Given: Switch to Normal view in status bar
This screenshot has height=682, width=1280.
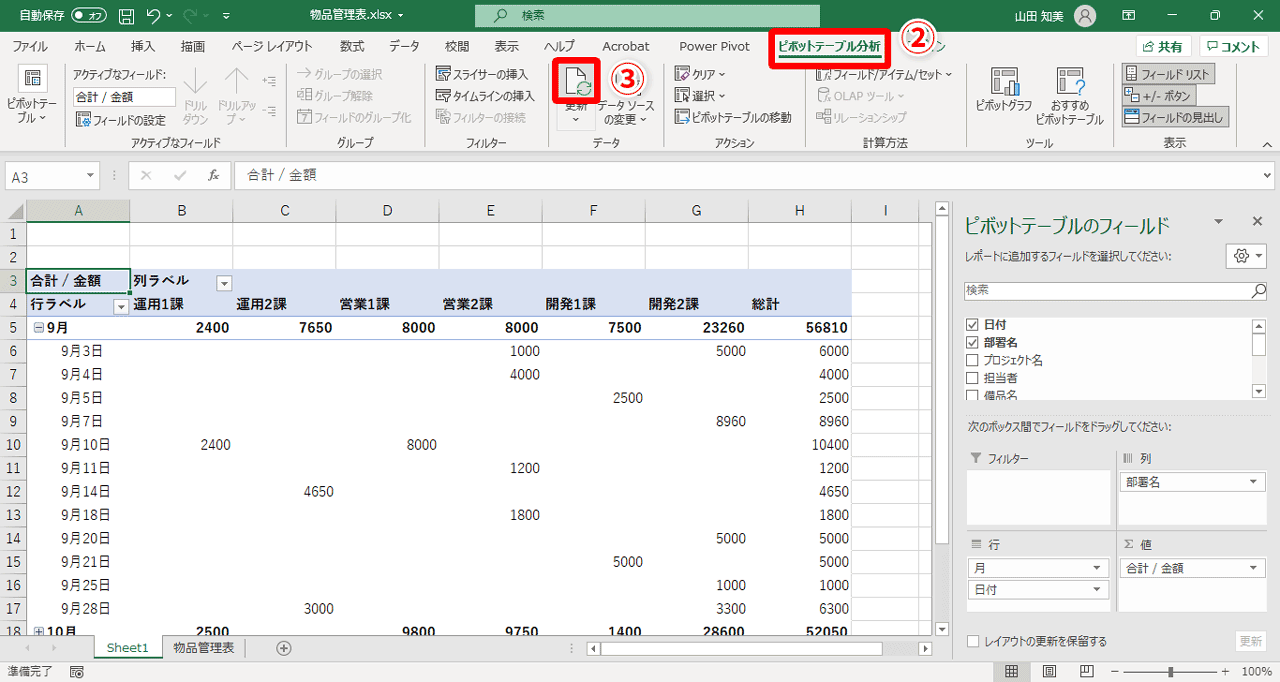Looking at the screenshot, I should (x=1012, y=672).
